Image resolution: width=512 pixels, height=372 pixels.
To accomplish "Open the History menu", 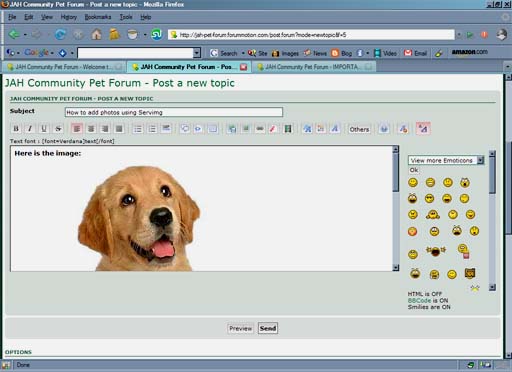I will (x=69, y=17).
